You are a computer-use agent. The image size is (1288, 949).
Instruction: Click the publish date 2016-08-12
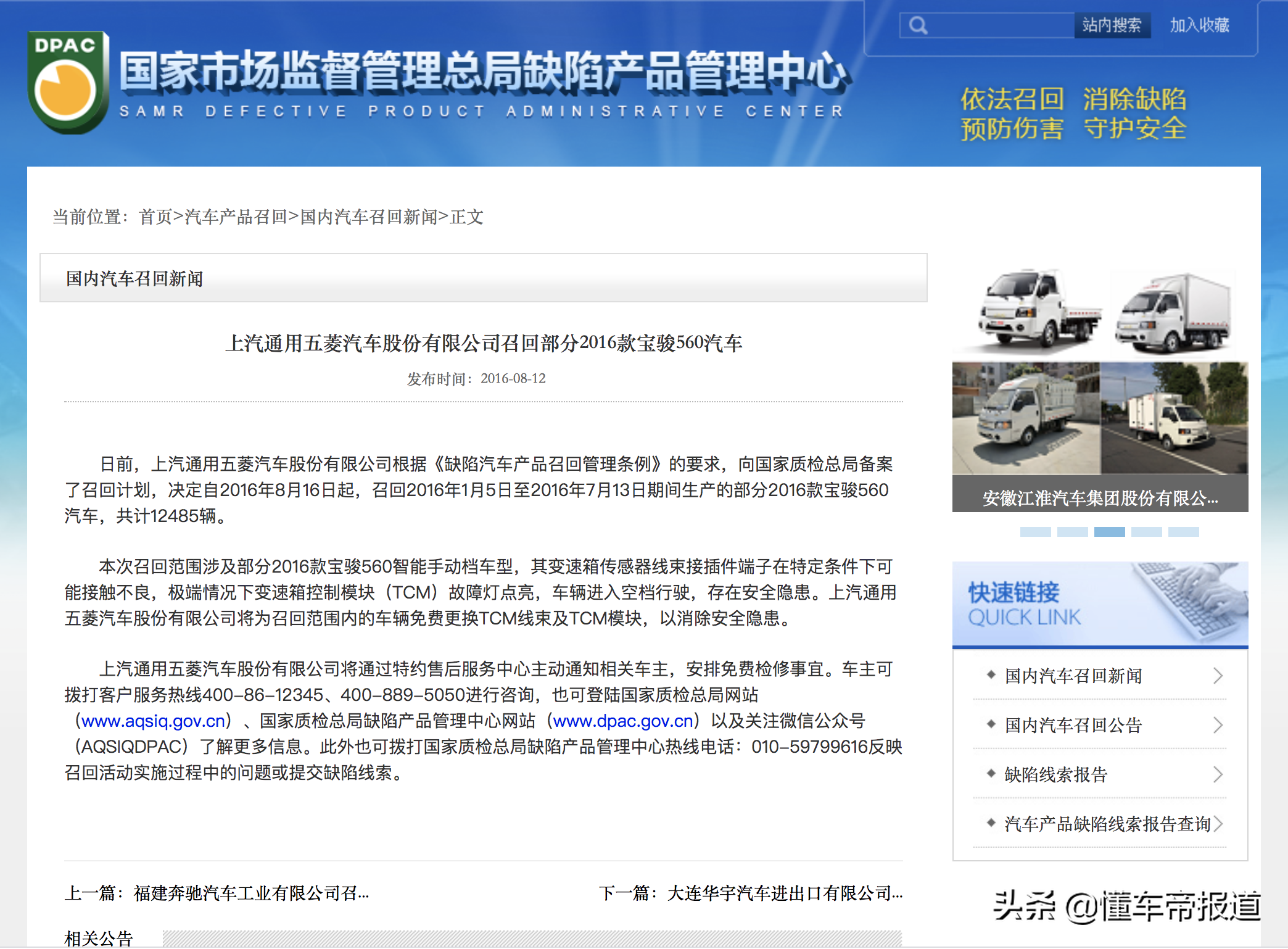pyautogui.click(x=513, y=378)
